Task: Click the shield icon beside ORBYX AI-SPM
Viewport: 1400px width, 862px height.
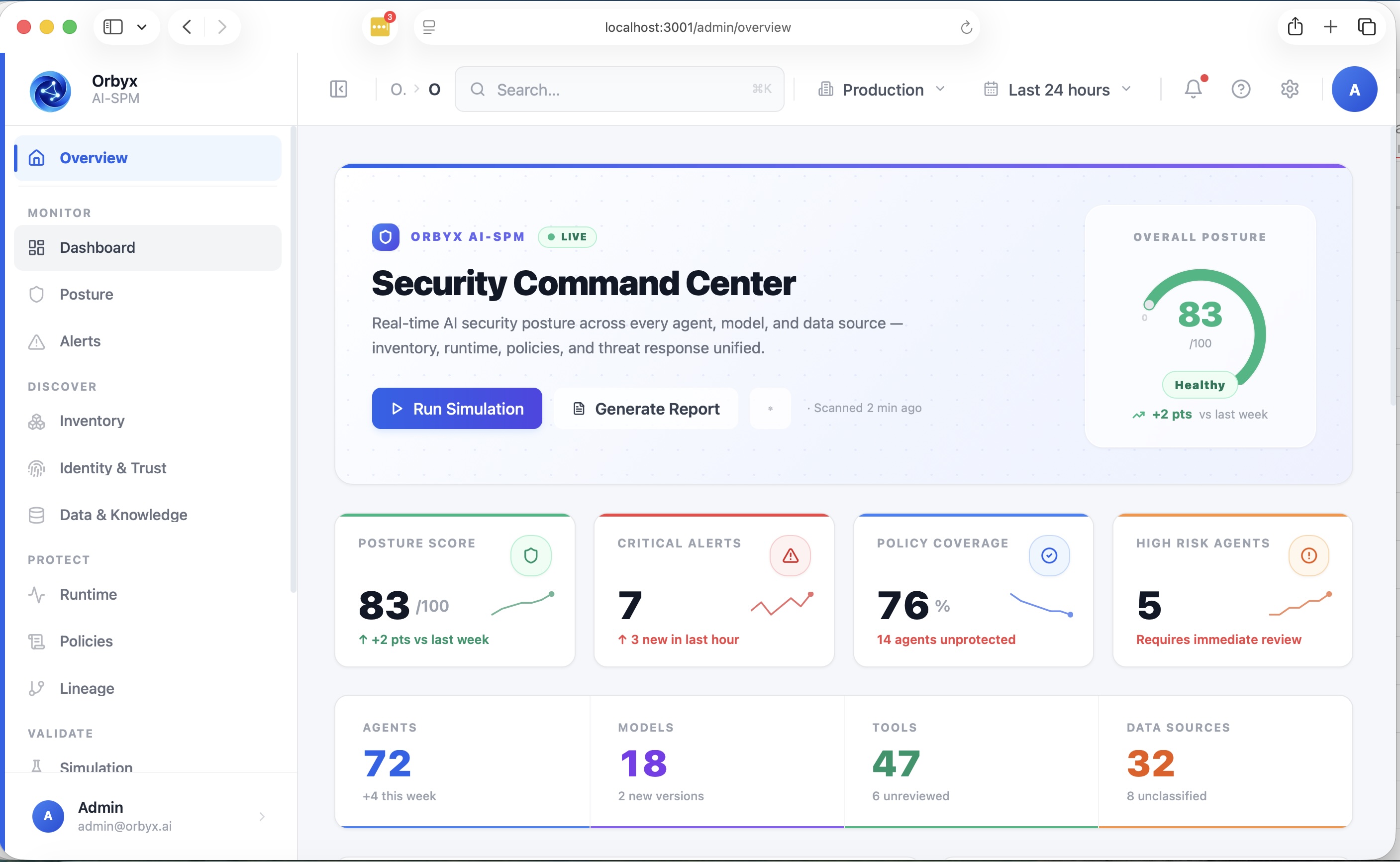Action: coord(386,236)
